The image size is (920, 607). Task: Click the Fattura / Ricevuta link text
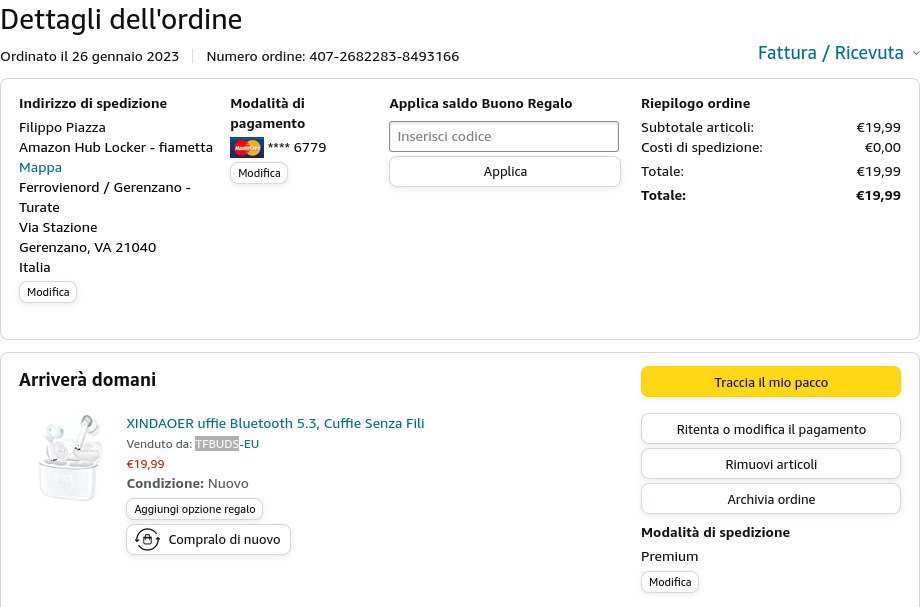830,53
